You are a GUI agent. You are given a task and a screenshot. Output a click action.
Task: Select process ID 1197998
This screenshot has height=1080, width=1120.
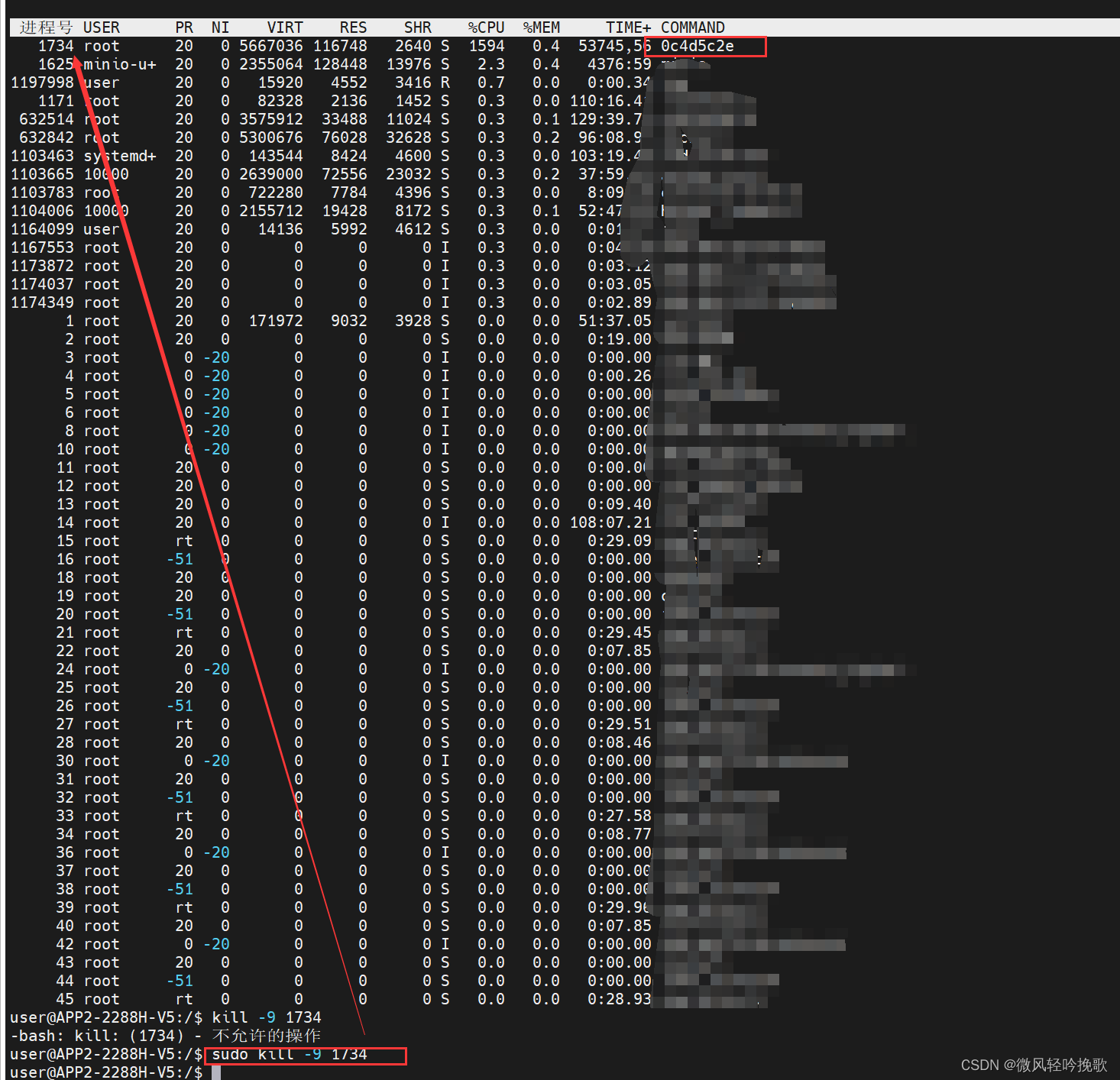click(42, 82)
